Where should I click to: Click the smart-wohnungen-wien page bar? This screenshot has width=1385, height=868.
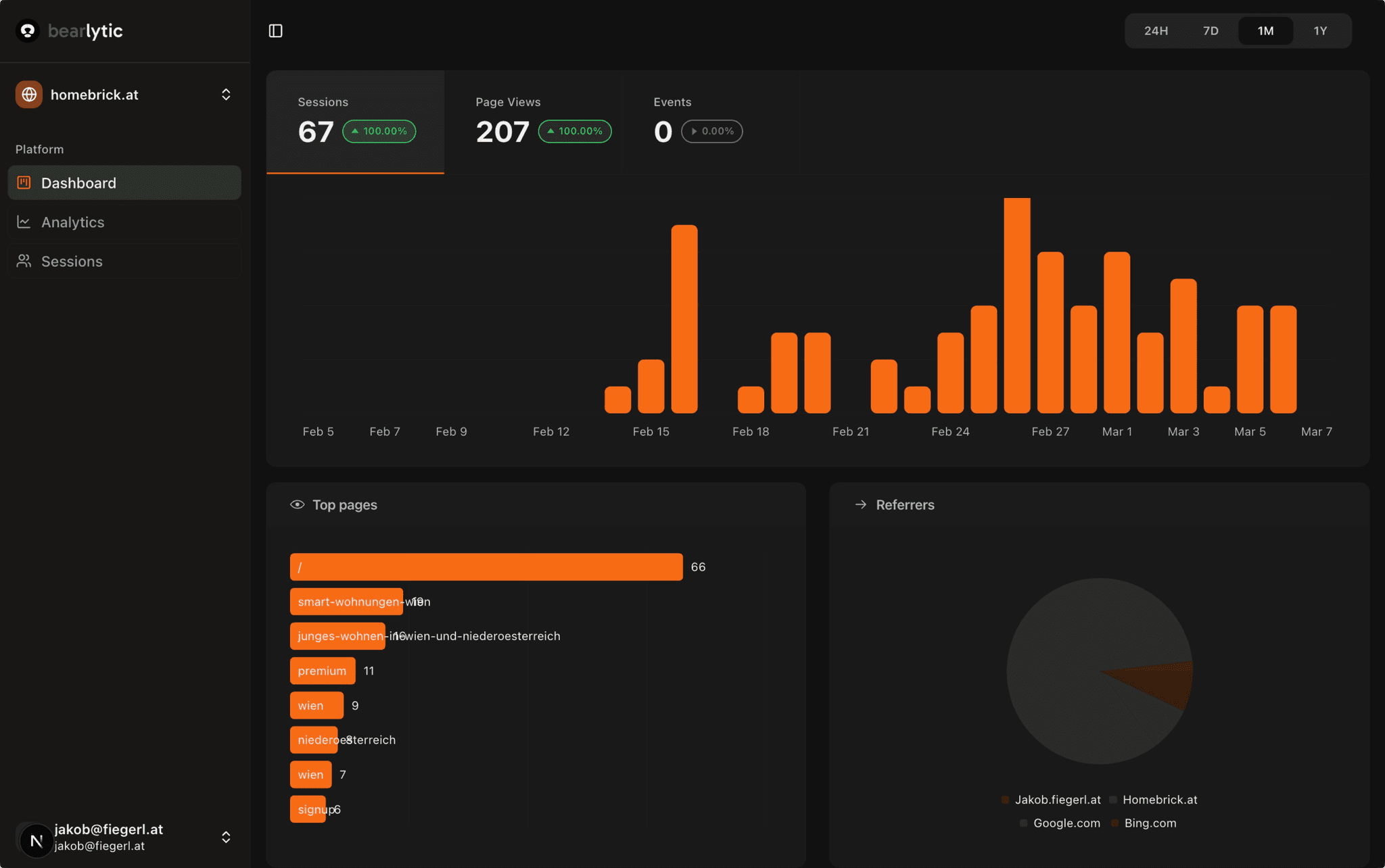pyautogui.click(x=346, y=602)
